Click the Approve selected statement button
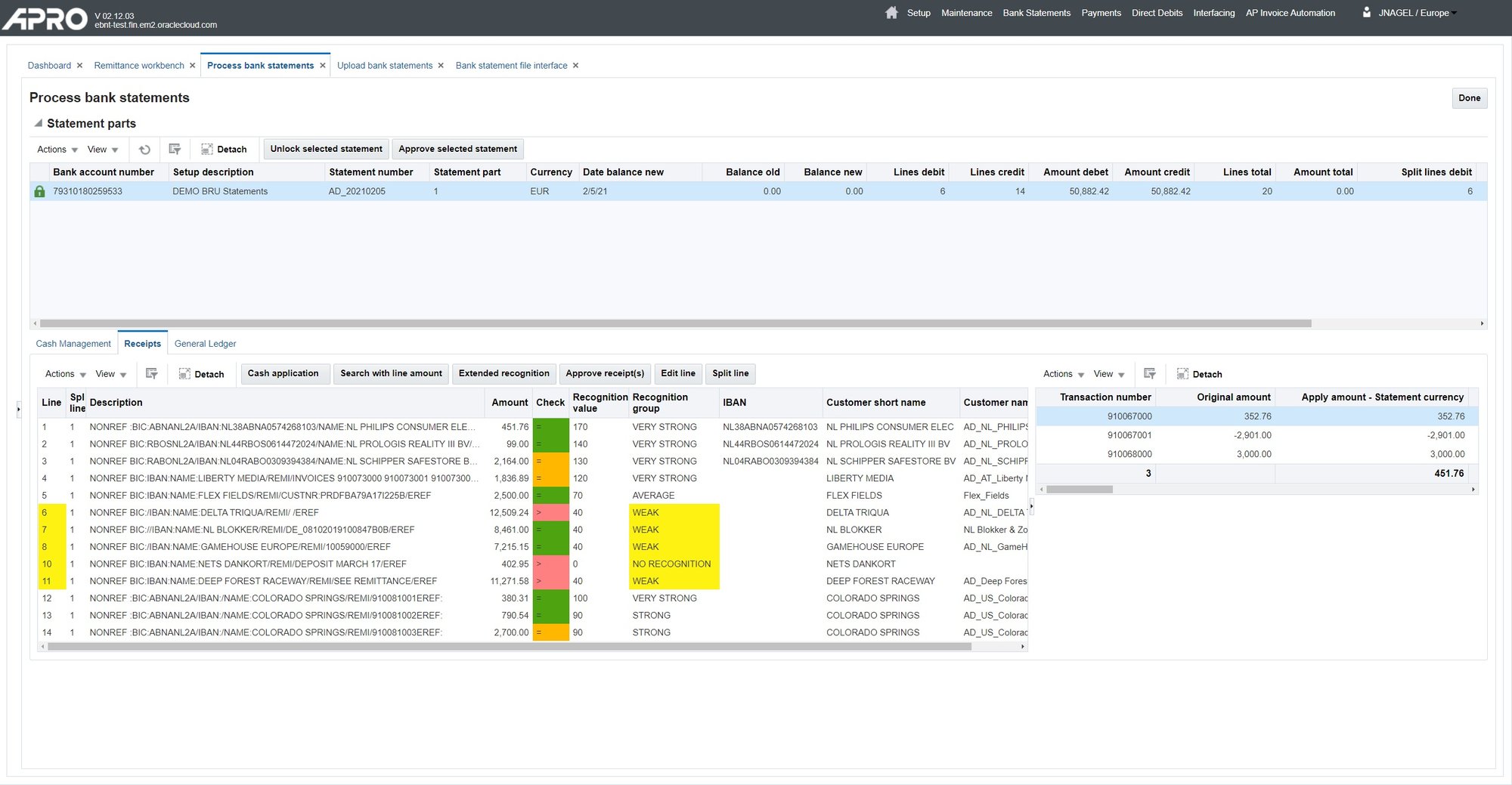This screenshot has height=785, width=1512. click(x=457, y=149)
